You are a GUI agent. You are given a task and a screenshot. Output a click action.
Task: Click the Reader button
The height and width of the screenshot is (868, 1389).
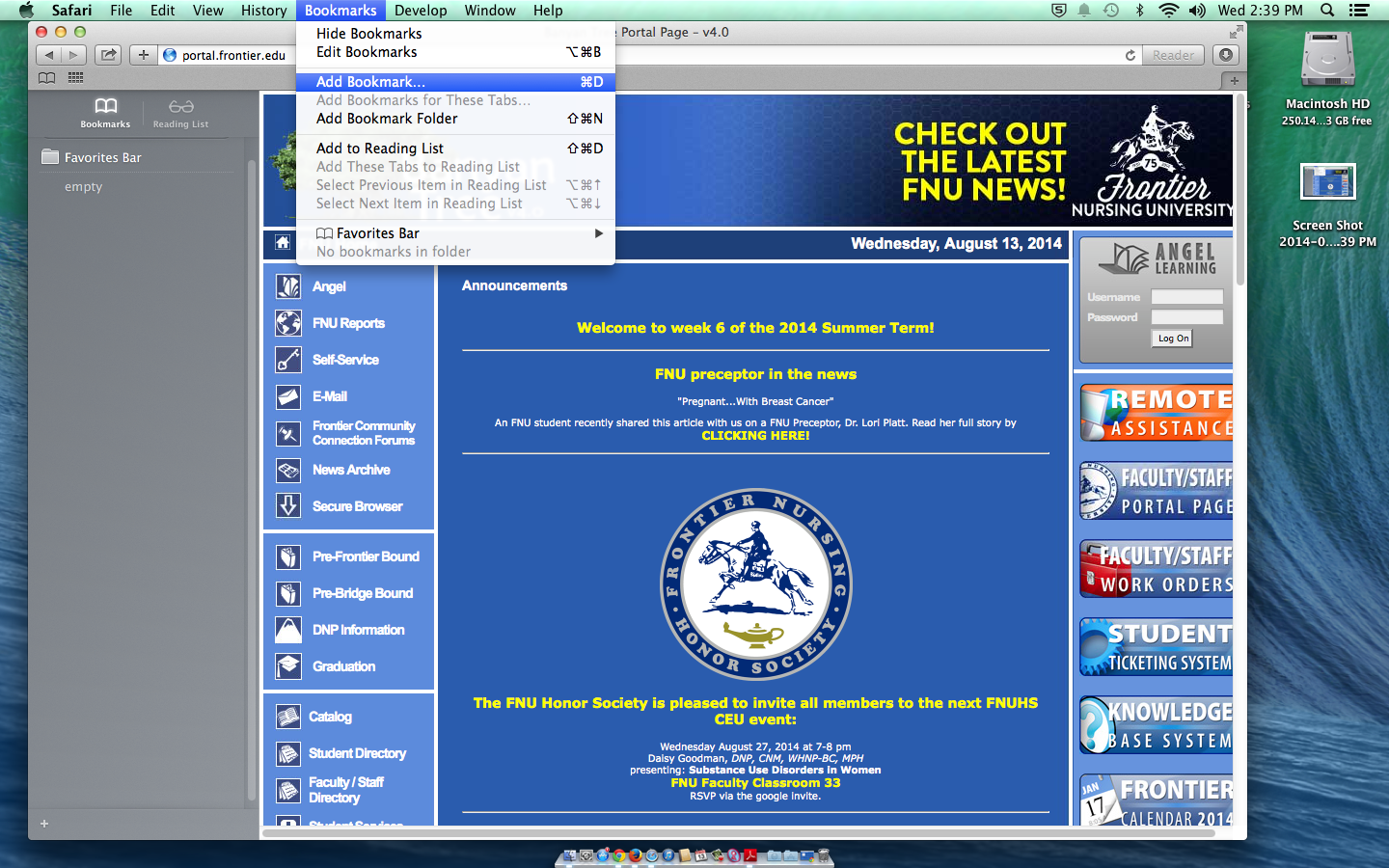tap(1173, 55)
